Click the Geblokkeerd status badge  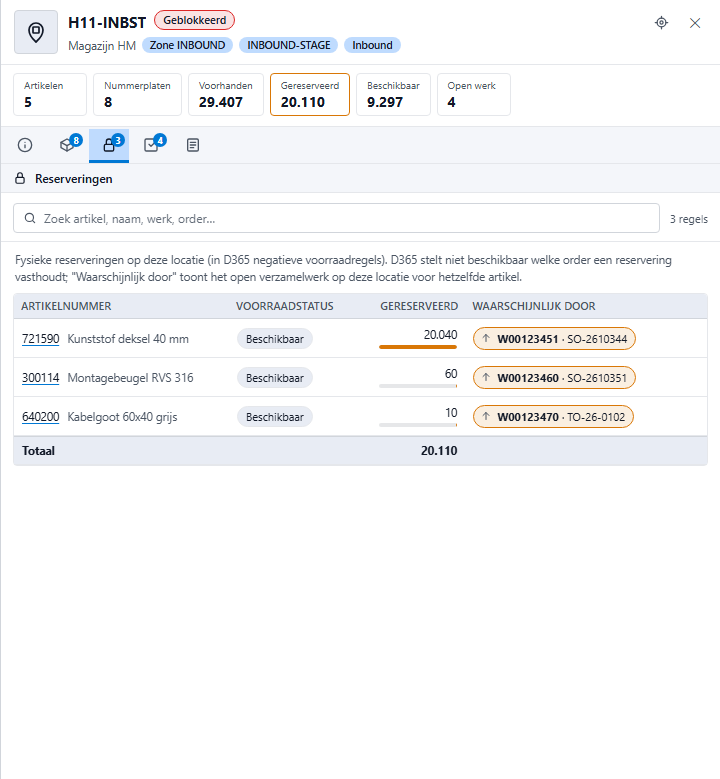click(x=194, y=20)
